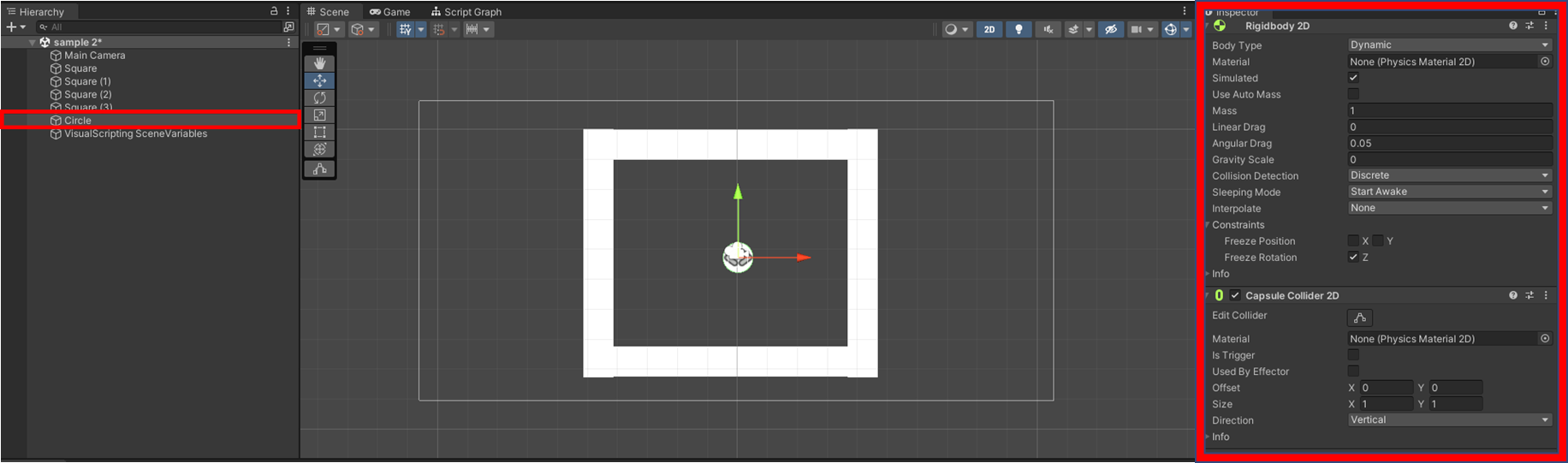Viewport: 1568px width, 463px height.
Task: Click Edit Collider button
Action: coord(1360,318)
